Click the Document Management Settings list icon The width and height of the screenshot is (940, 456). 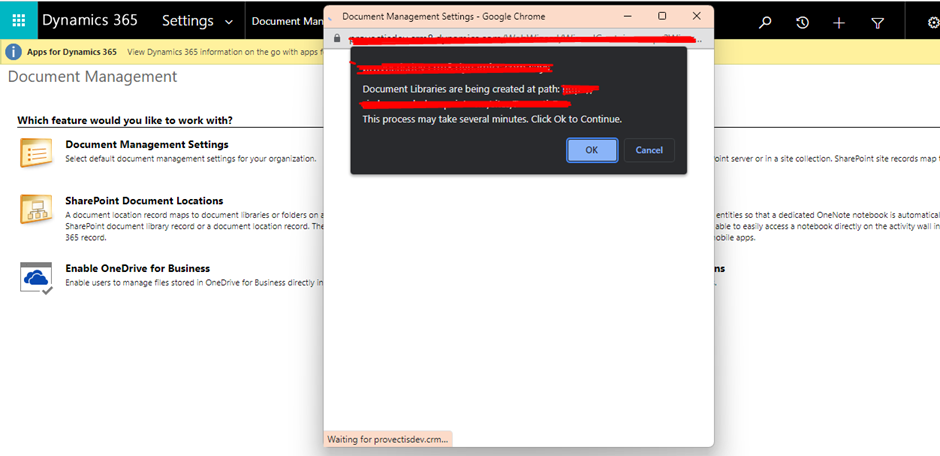click(x=37, y=152)
